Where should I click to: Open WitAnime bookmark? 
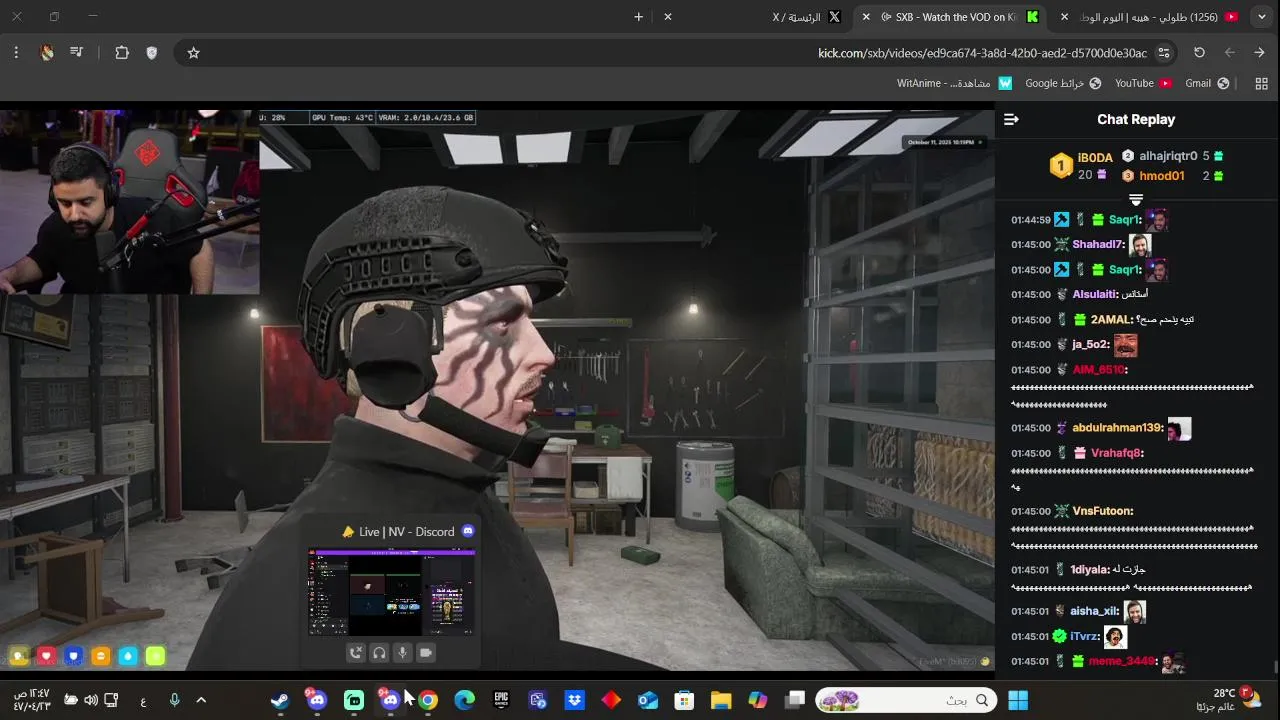coord(954,84)
